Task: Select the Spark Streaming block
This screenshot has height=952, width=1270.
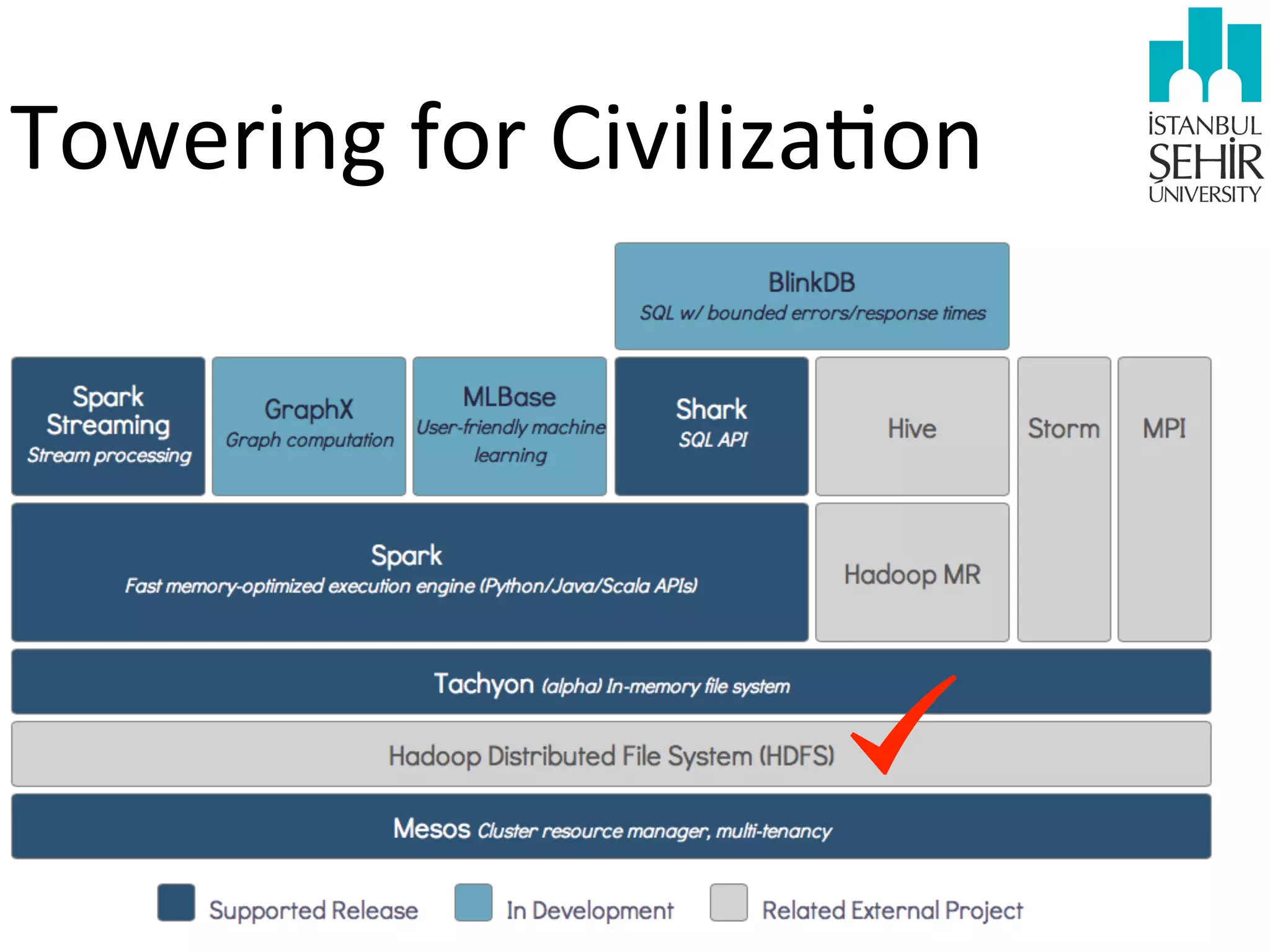Action: click(108, 426)
